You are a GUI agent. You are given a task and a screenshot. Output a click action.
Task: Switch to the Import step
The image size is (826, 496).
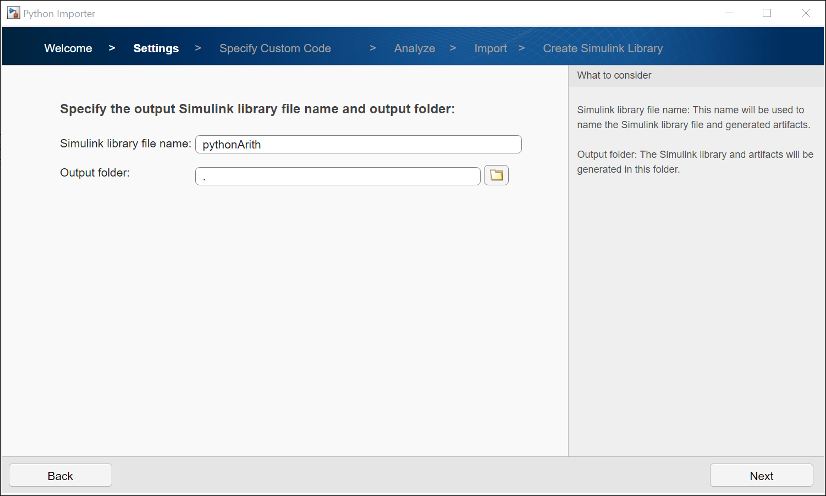coord(490,48)
